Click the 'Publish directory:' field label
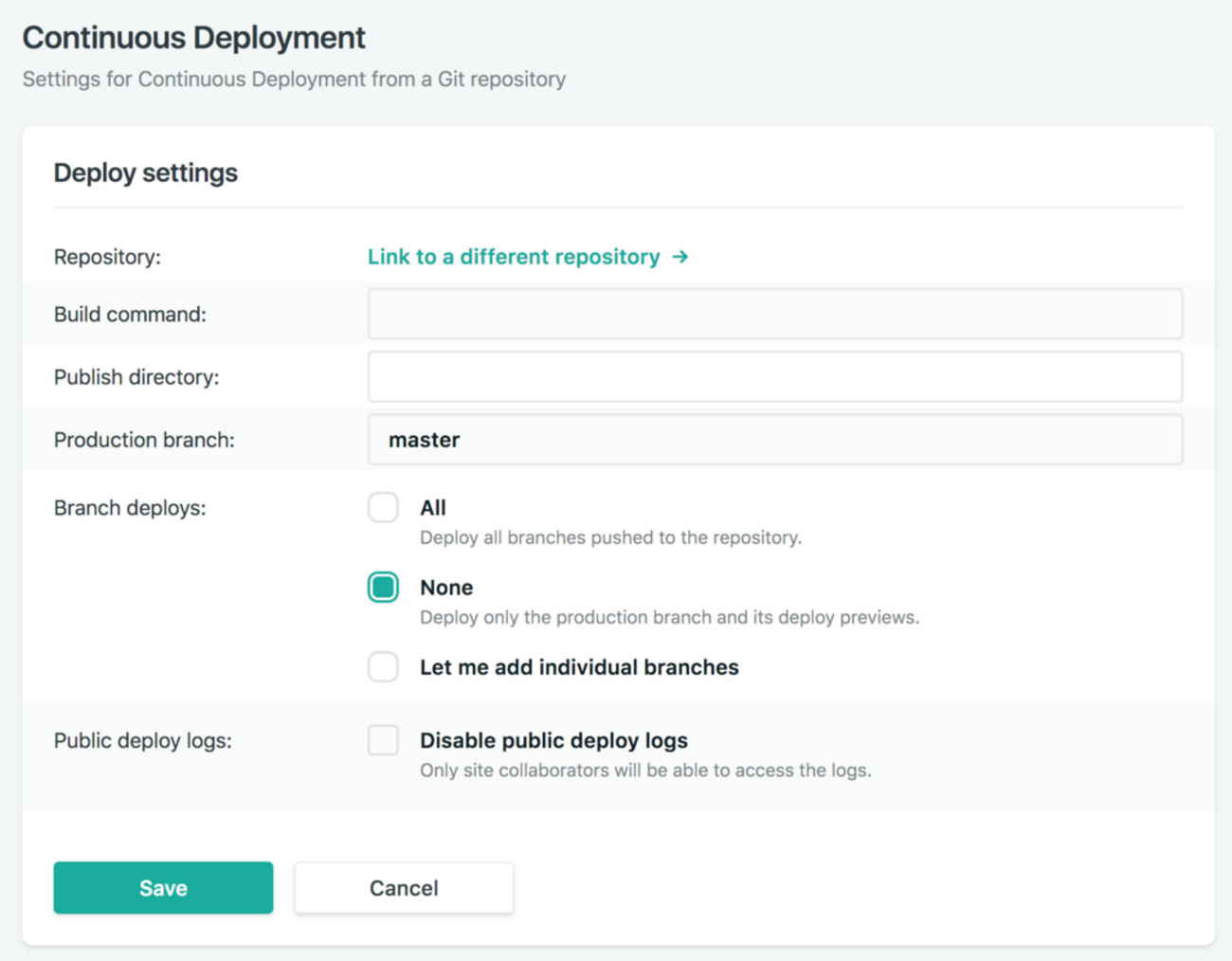The image size is (1232, 961). (136, 377)
